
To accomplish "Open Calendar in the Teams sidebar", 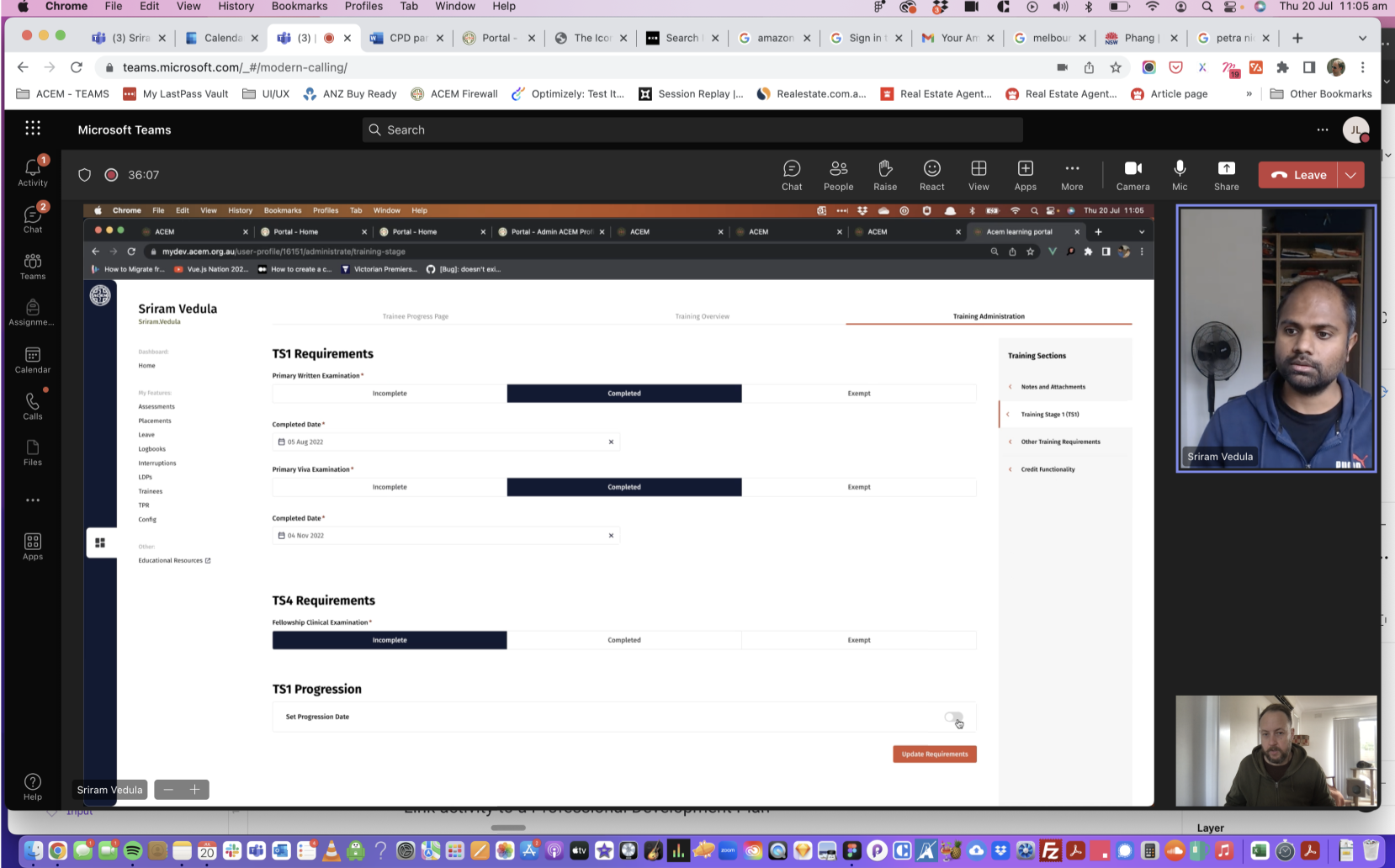I will pos(33,360).
